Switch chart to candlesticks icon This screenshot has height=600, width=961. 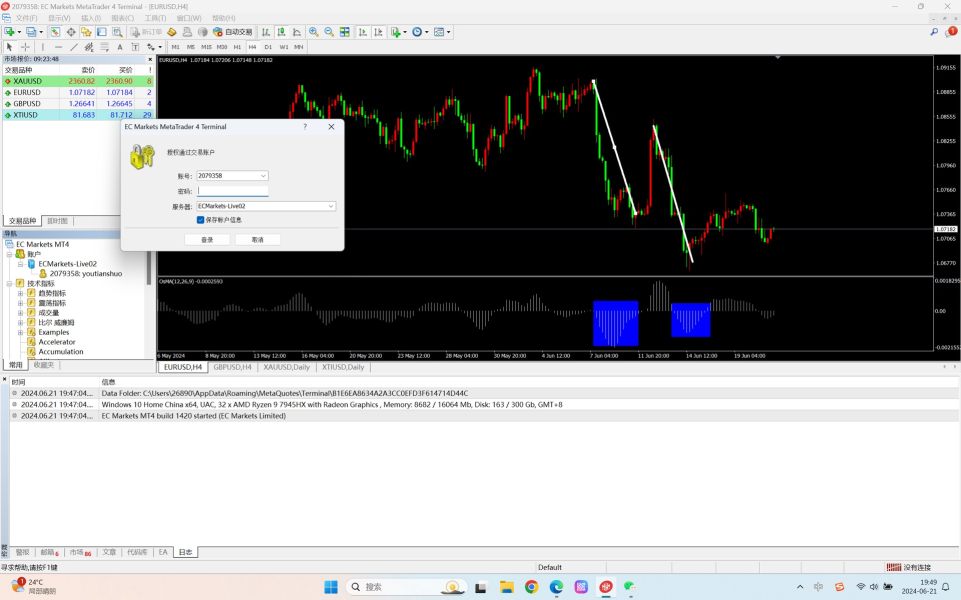pos(281,32)
